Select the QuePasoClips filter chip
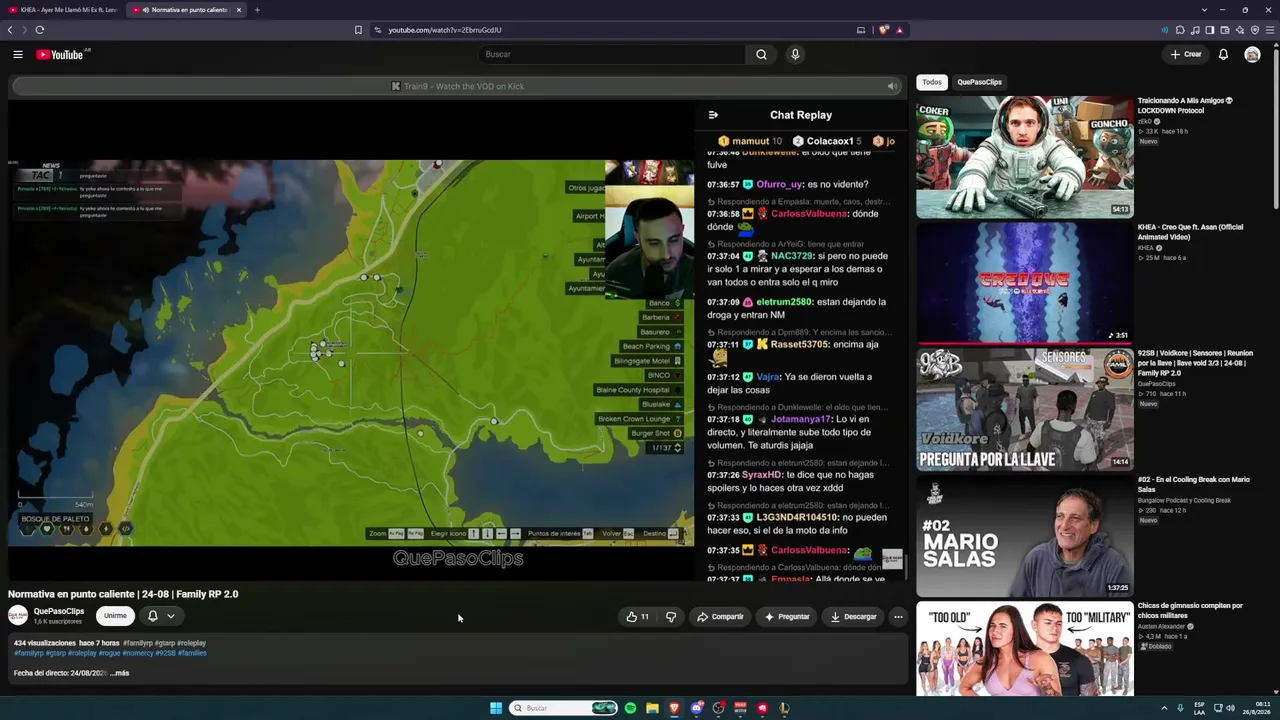The height and width of the screenshot is (720, 1280). tap(980, 82)
